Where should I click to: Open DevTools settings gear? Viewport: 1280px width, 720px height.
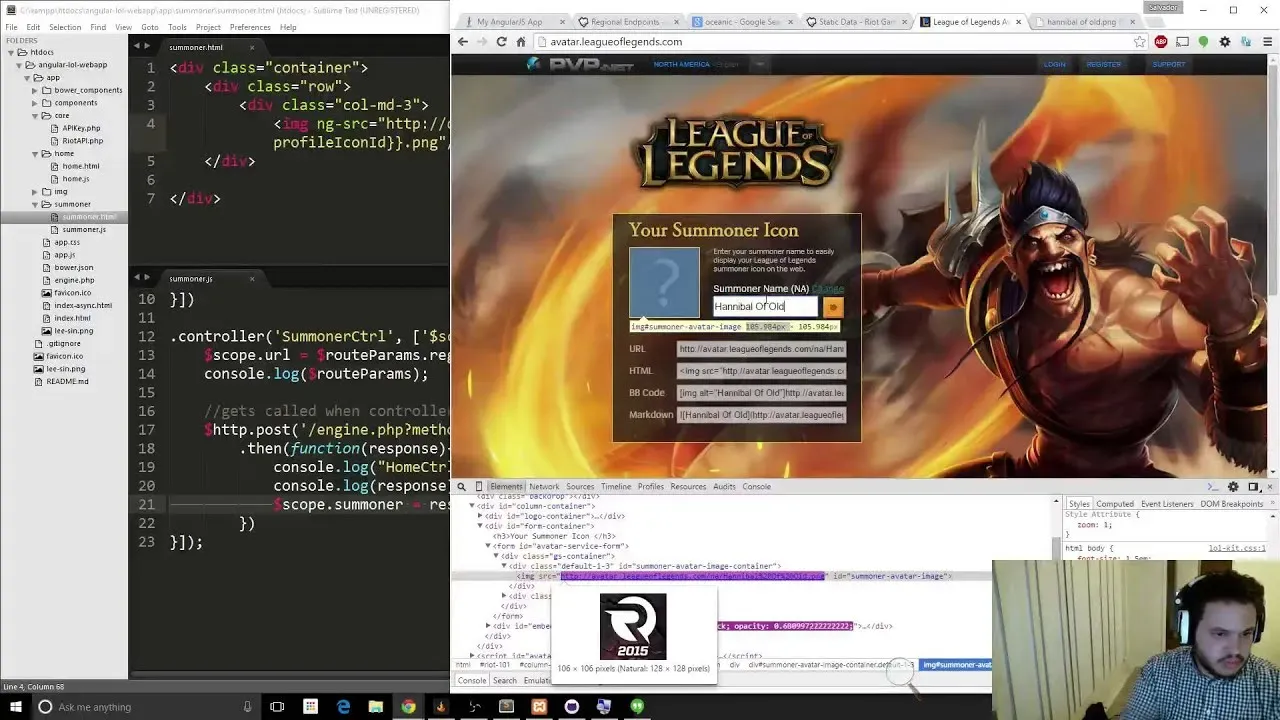pos(1233,487)
